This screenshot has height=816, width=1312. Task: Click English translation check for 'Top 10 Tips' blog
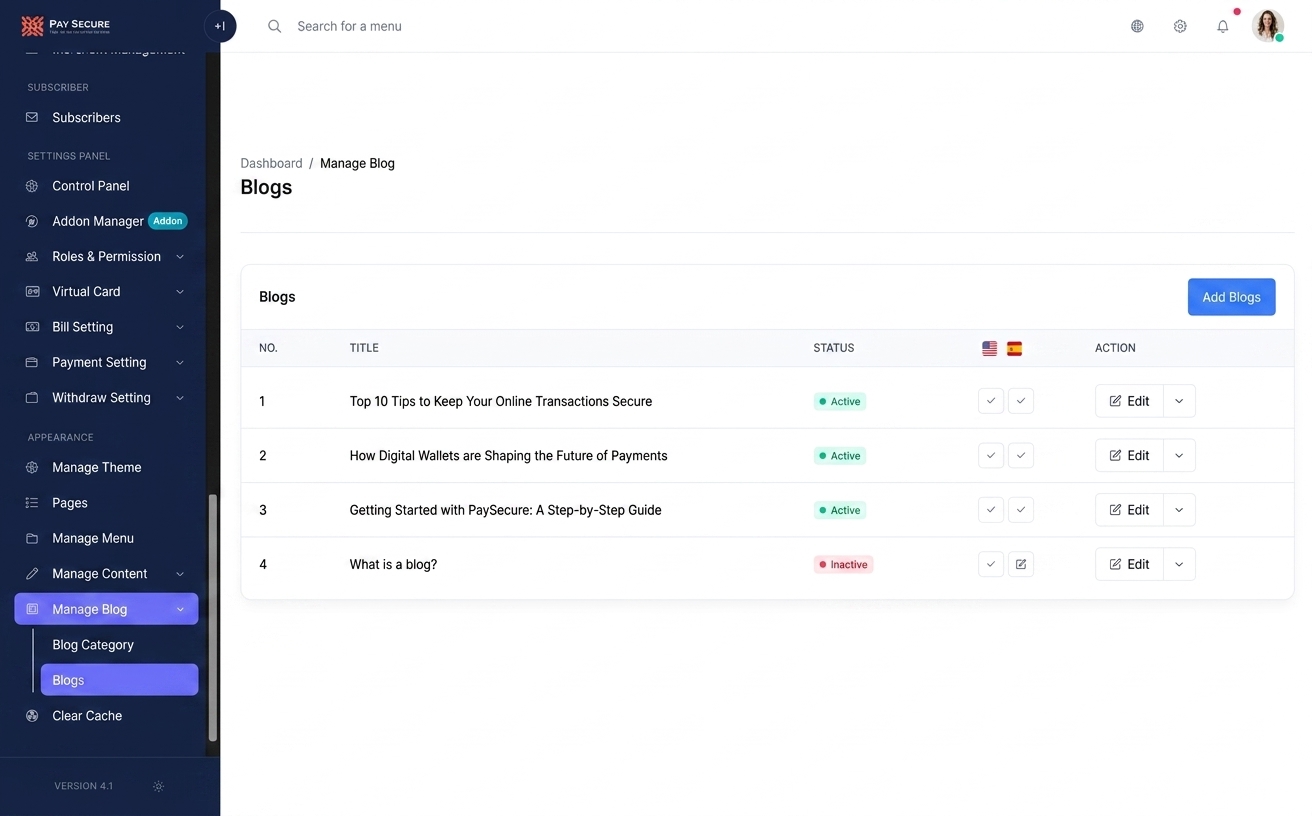point(991,401)
